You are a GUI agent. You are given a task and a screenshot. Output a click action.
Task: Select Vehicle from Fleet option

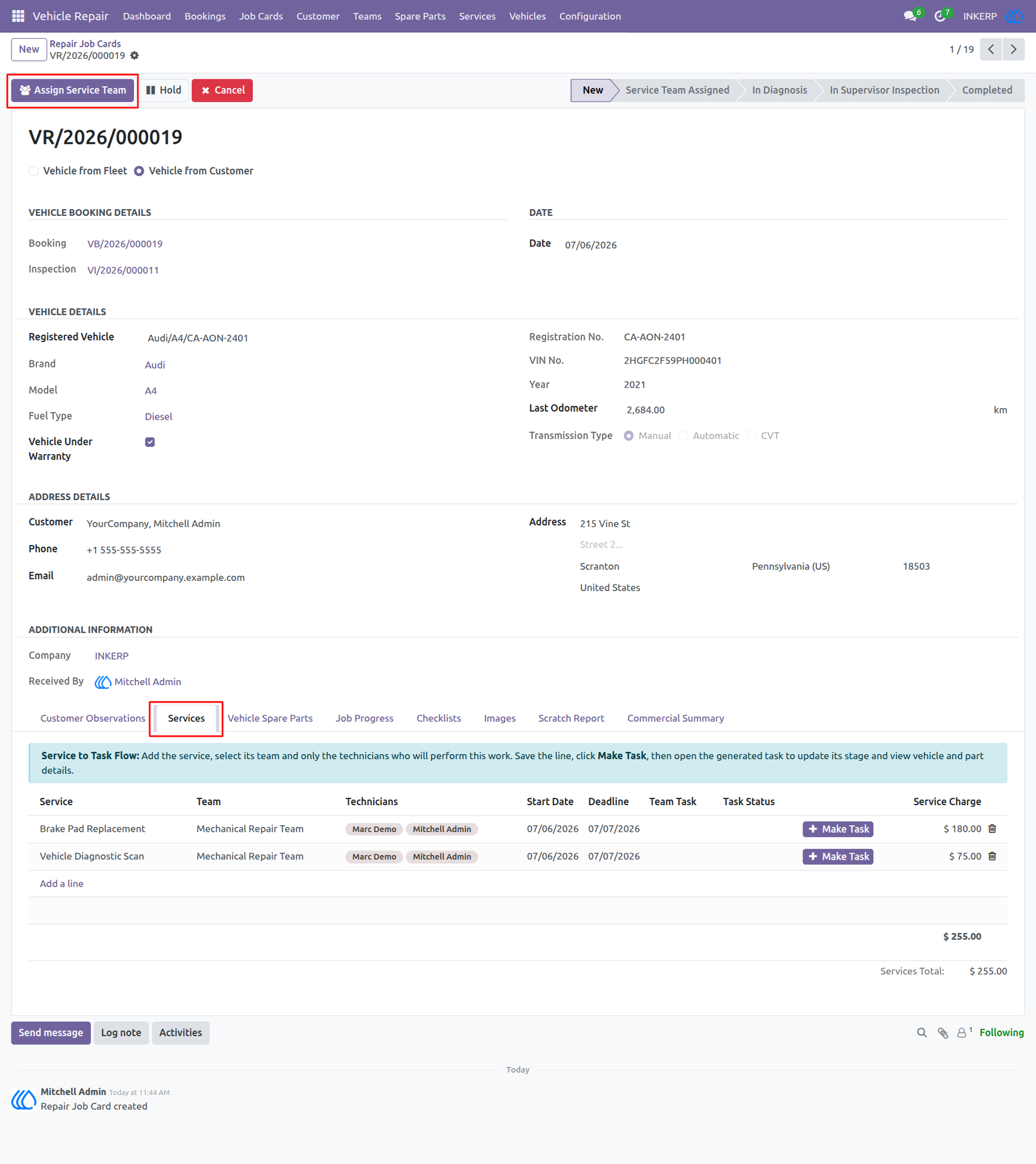pyautogui.click(x=34, y=171)
